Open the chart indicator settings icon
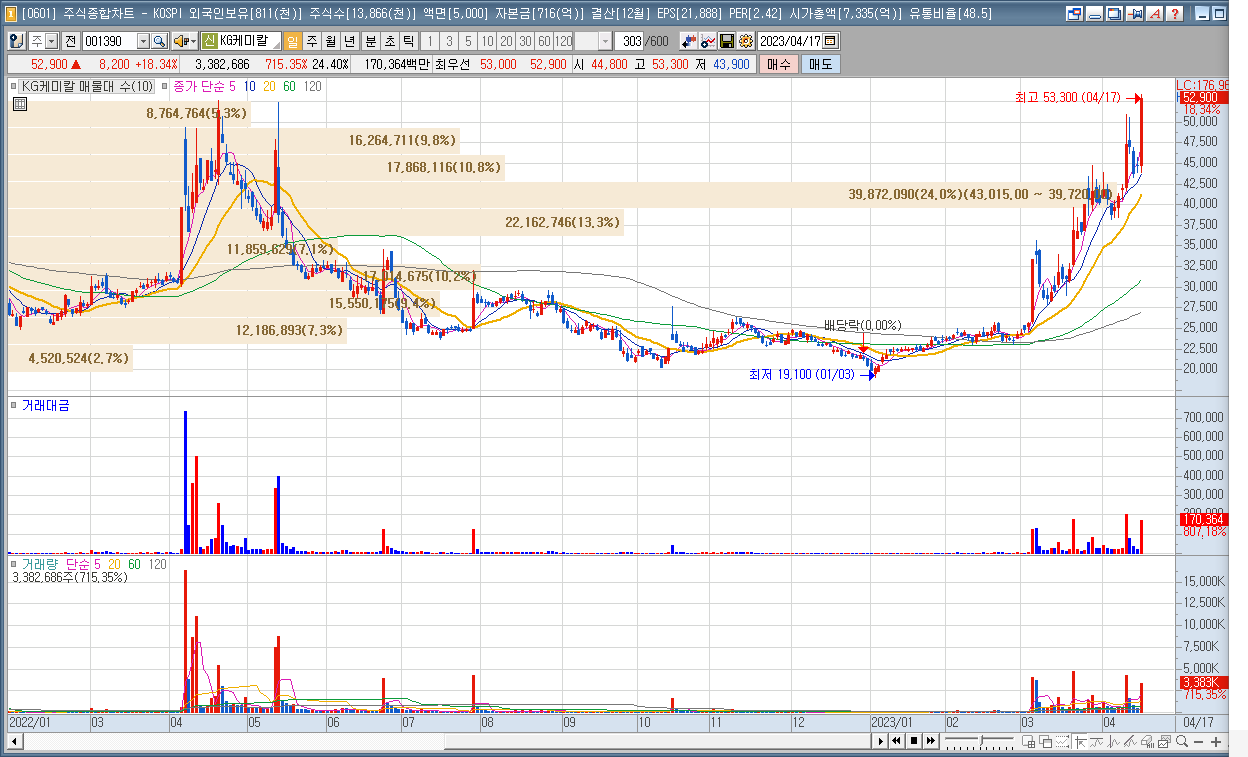Viewport: 1248px width, 757px height. click(708, 41)
